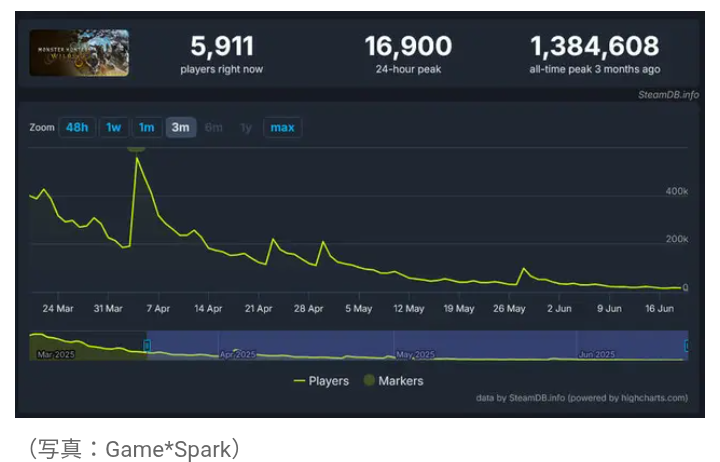Click the disabled 1y zoom option
The image size is (720, 462).
(x=245, y=127)
